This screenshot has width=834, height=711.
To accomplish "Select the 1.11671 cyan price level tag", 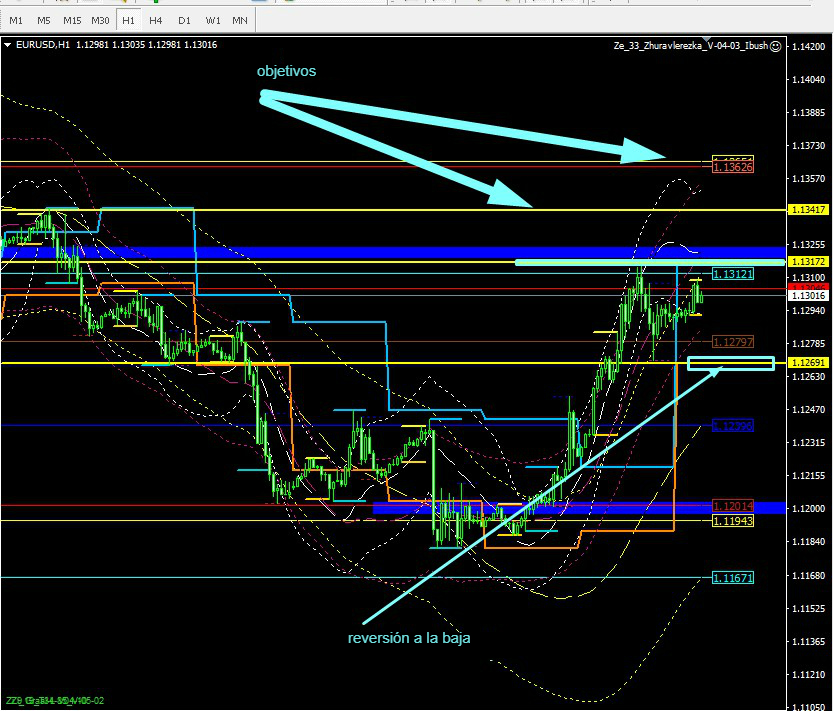I will 732,578.
